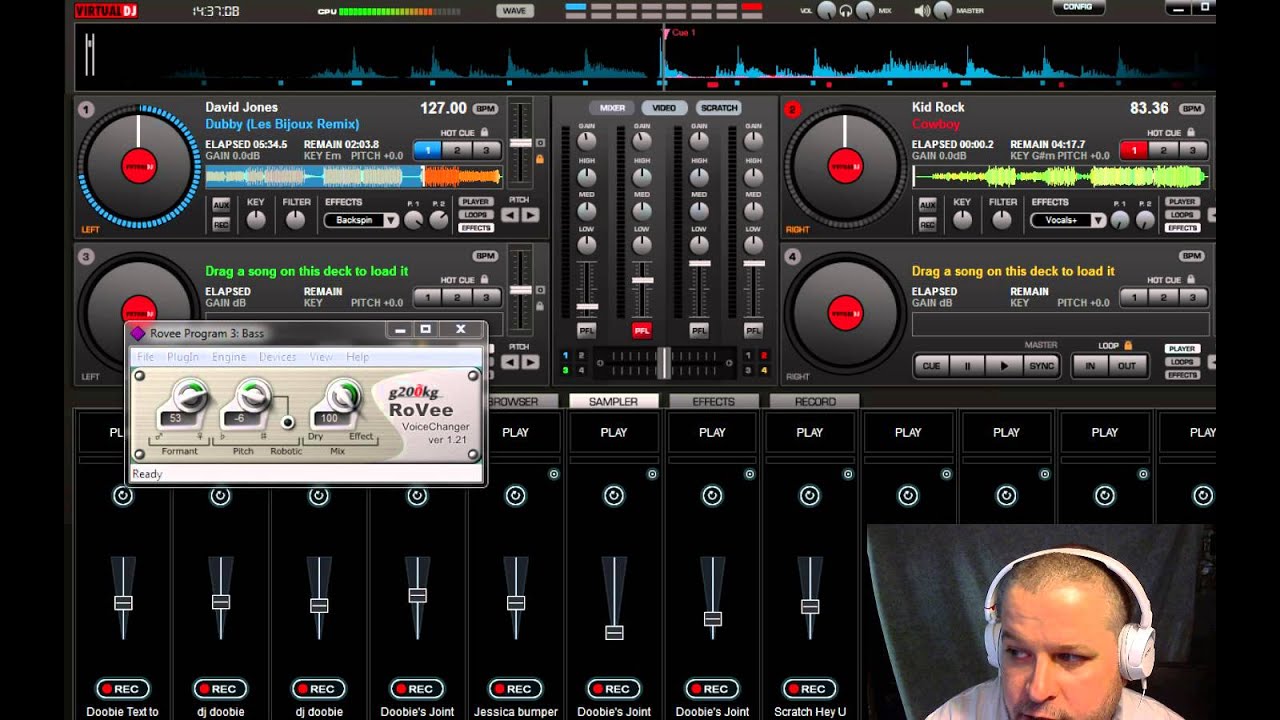Turn the Mix knob in Rovee
The image size is (1280, 720).
click(343, 396)
